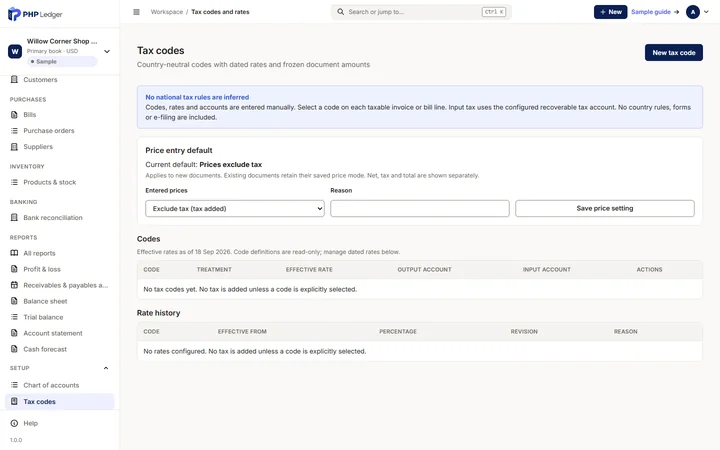Select Tax codes in sidebar

(60, 401)
